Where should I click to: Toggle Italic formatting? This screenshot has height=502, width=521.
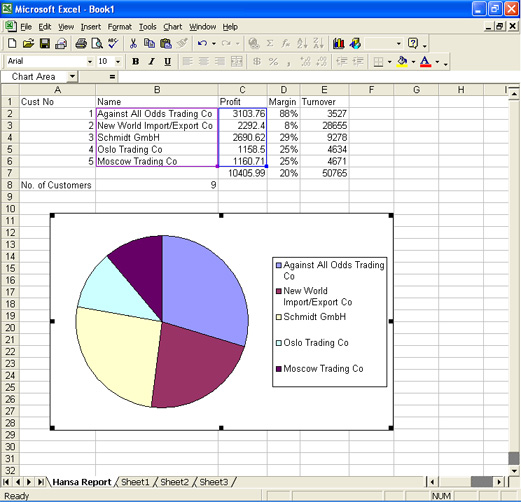152,61
